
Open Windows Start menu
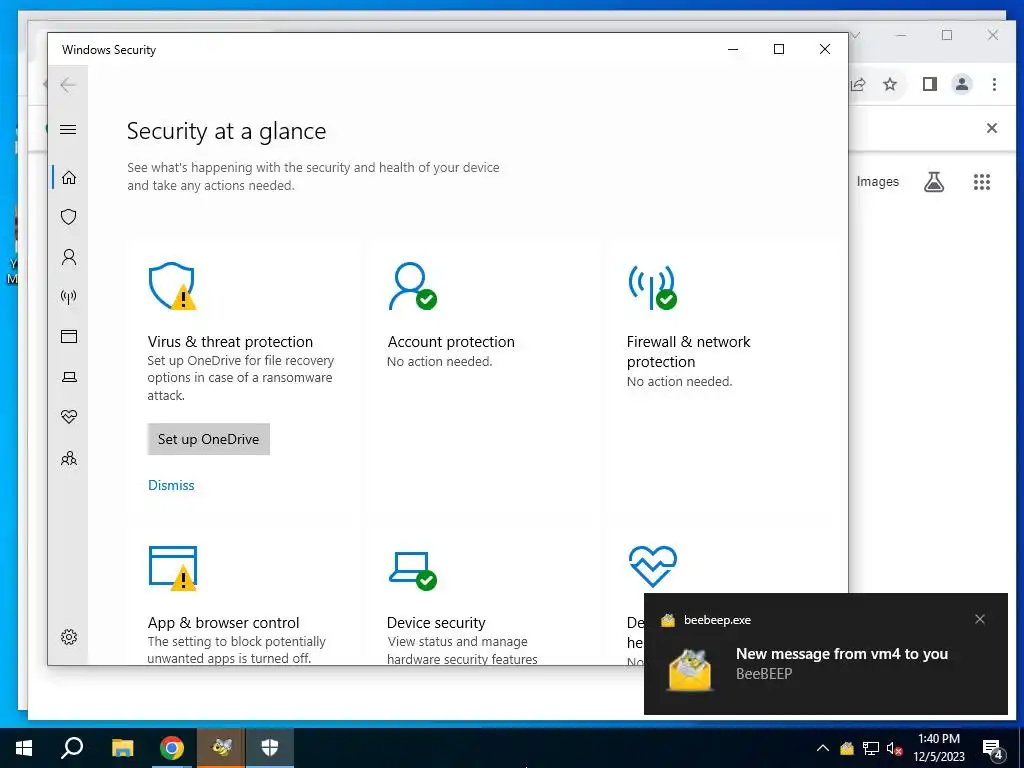click(24, 748)
